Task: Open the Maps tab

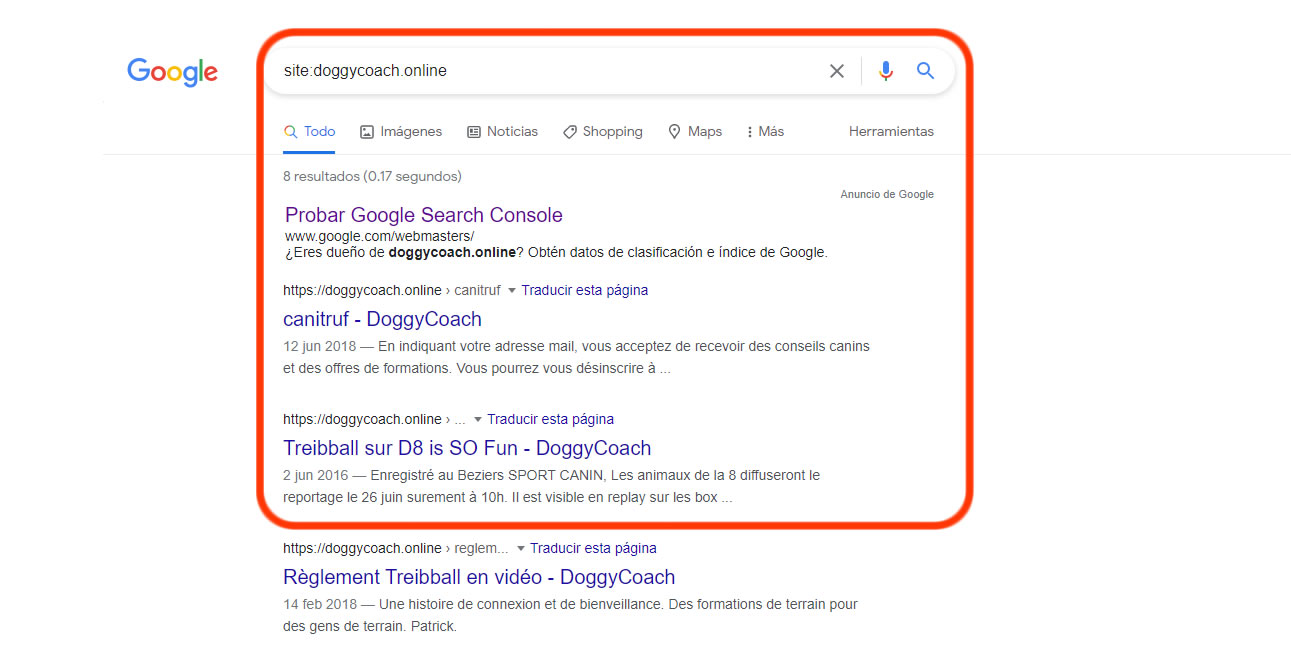Action: 695,132
